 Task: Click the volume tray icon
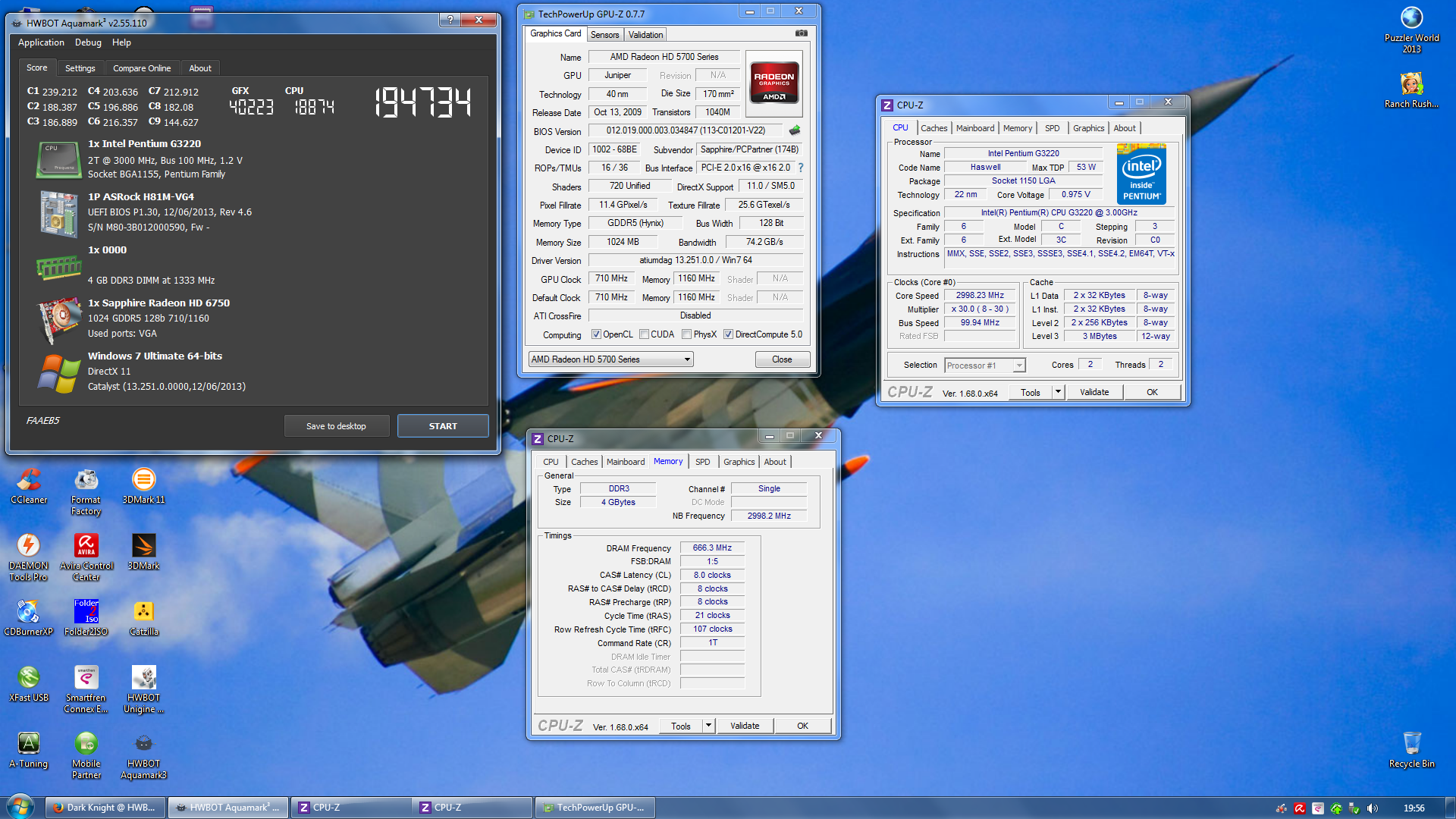pos(1373,808)
